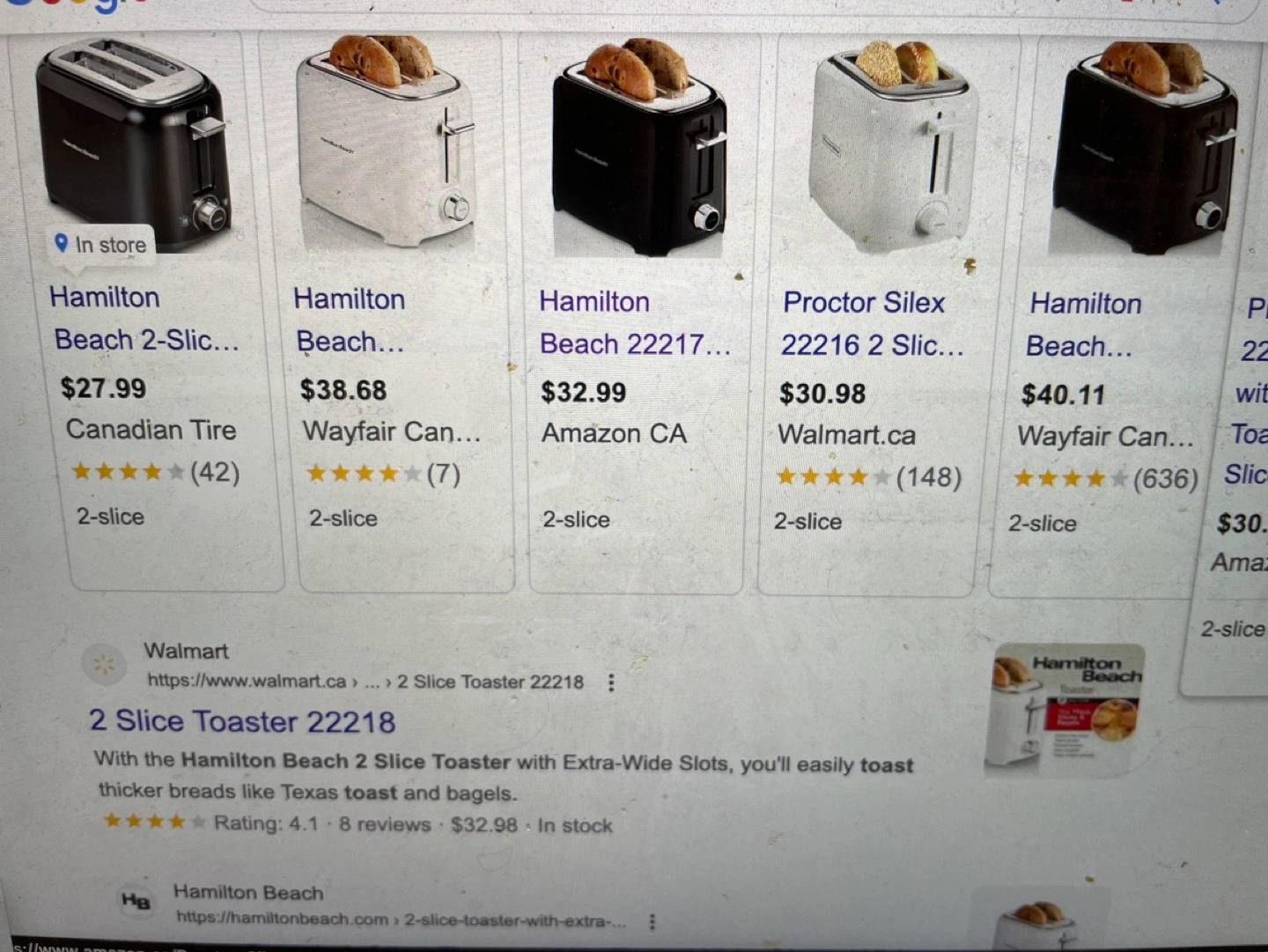Click the Hamilton Beach box thumbnail beside Walmart result
The height and width of the screenshot is (952, 1268).
click(1065, 710)
